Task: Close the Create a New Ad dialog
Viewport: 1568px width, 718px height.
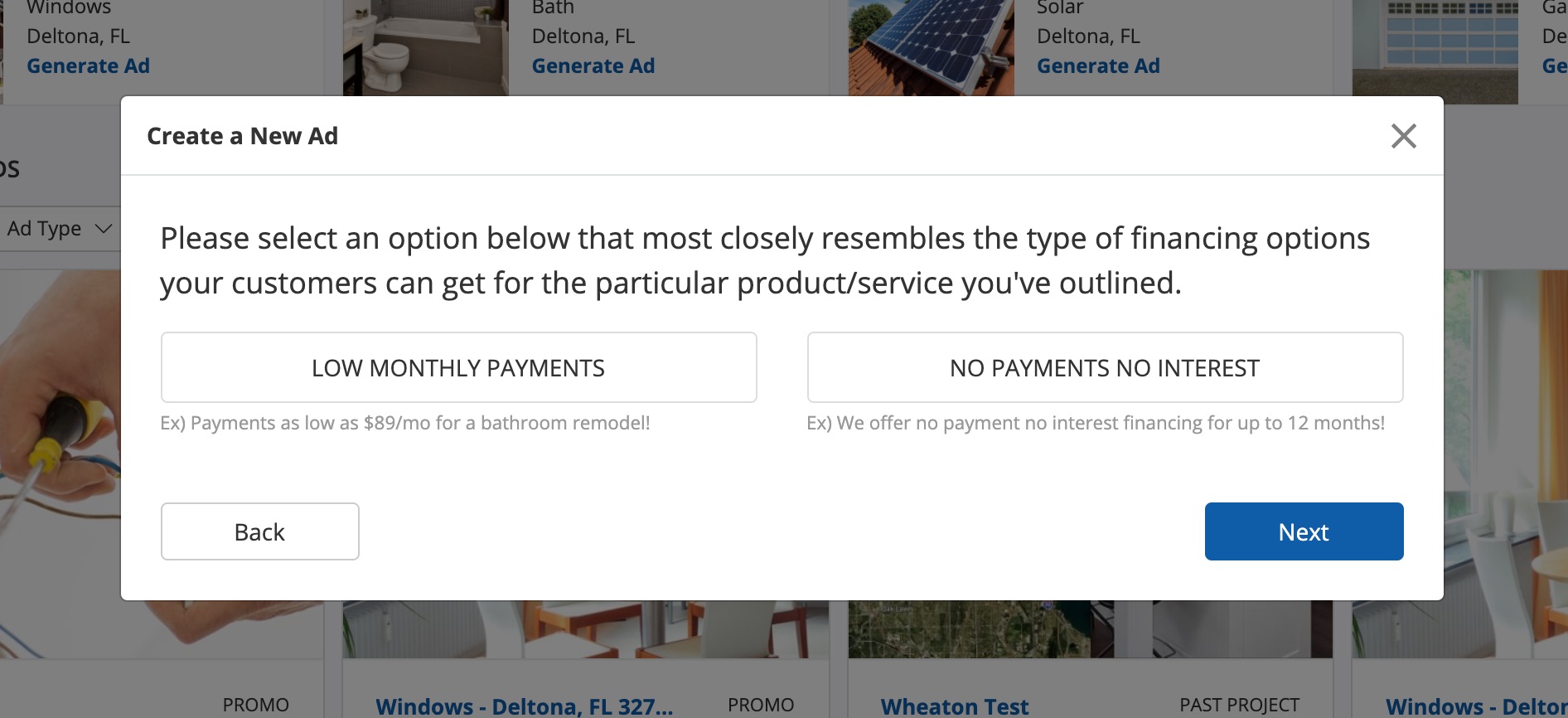Action: (1403, 136)
